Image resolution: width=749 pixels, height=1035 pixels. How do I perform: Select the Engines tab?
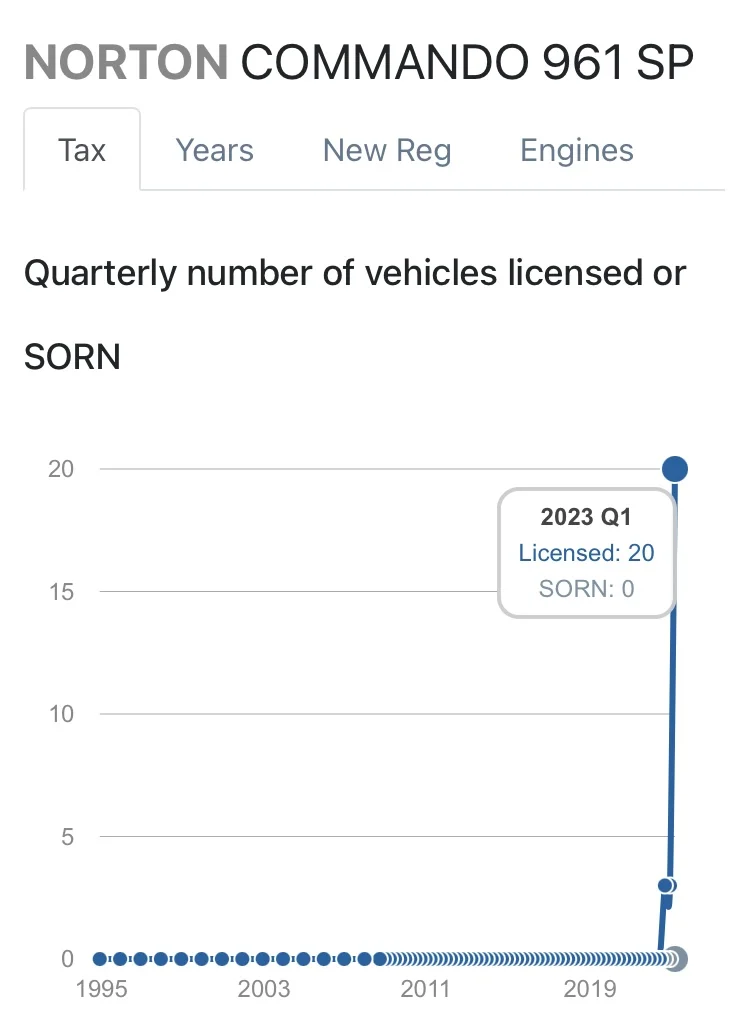pos(577,150)
